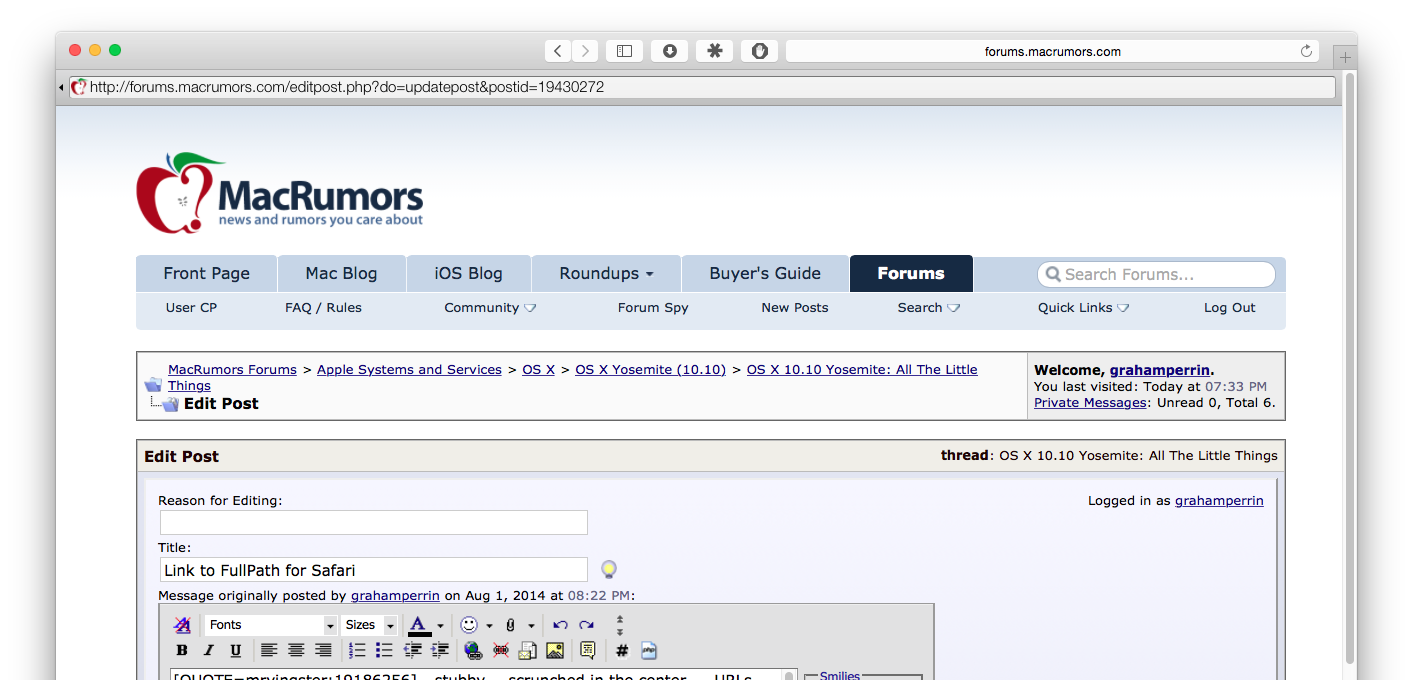The width and height of the screenshot is (1413, 680).
Task: Center align text in editor
Action: tap(296, 651)
